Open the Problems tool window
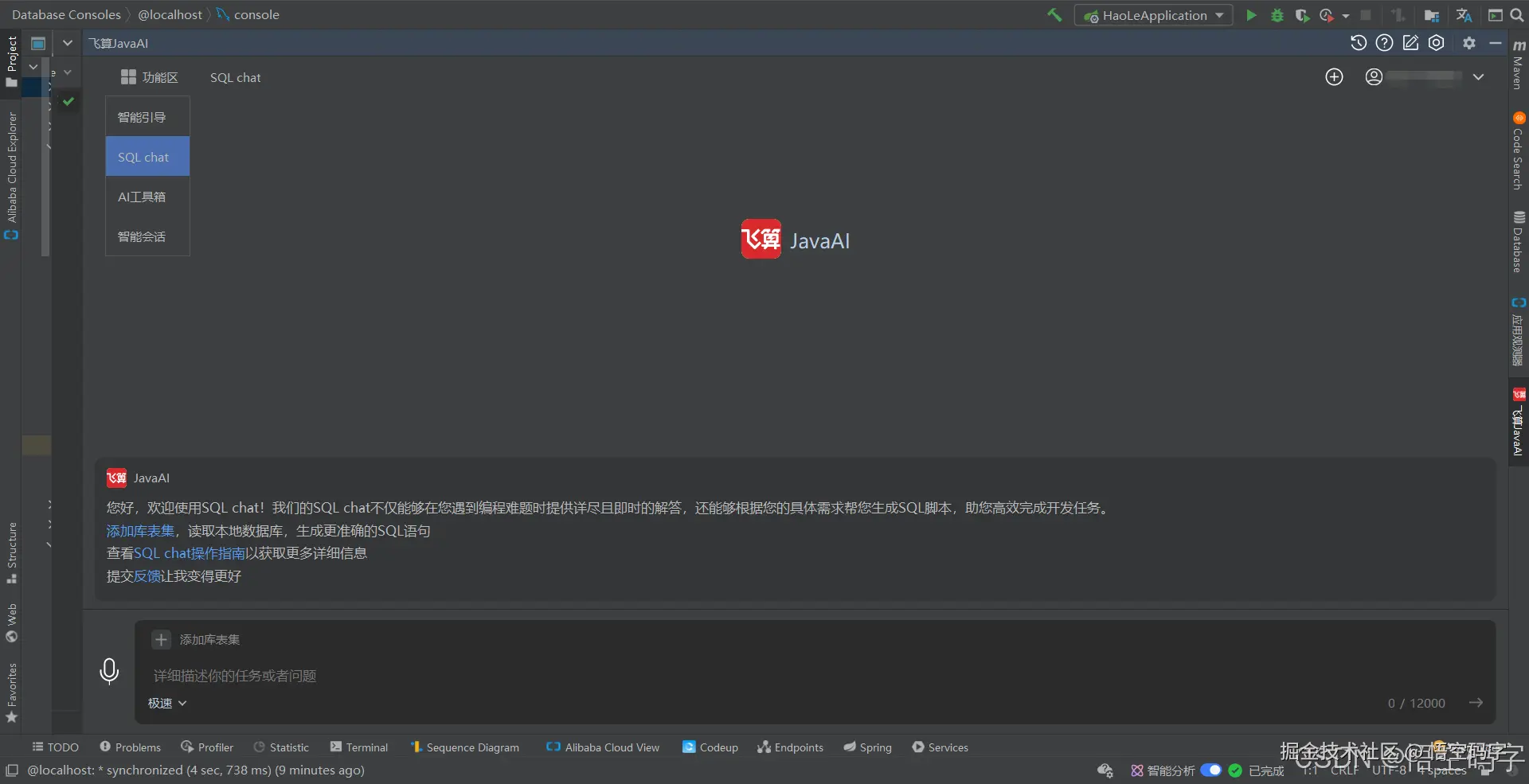The image size is (1529, 784). (x=130, y=747)
